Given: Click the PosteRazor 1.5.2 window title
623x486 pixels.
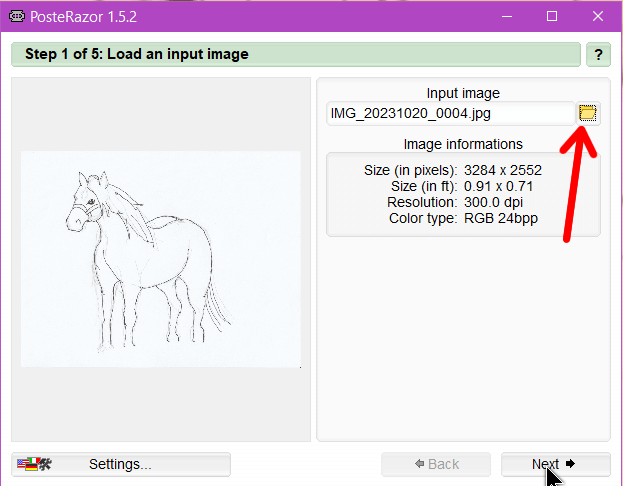Looking at the screenshot, I should (83, 17).
